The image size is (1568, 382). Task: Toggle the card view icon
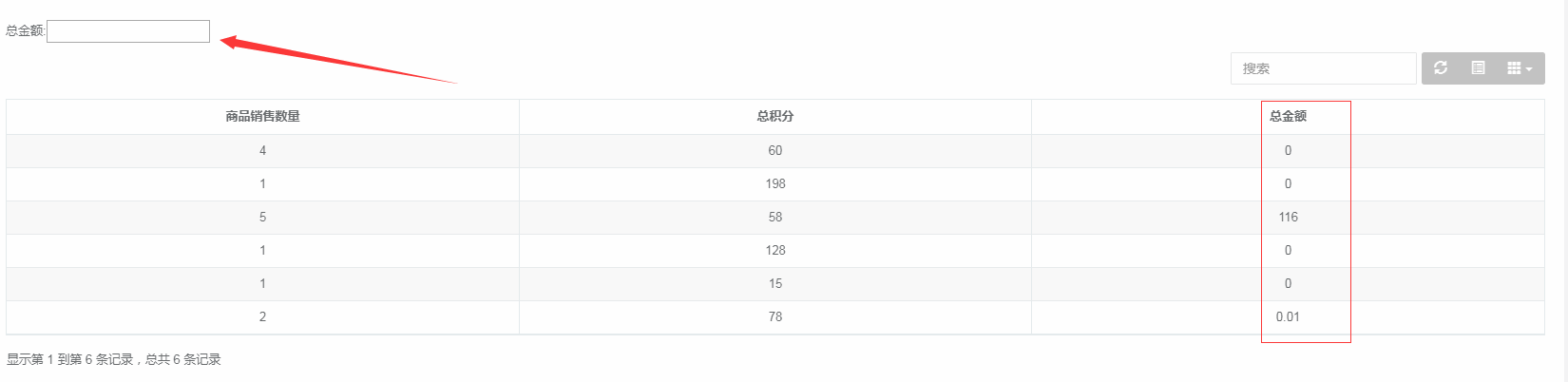[1478, 68]
